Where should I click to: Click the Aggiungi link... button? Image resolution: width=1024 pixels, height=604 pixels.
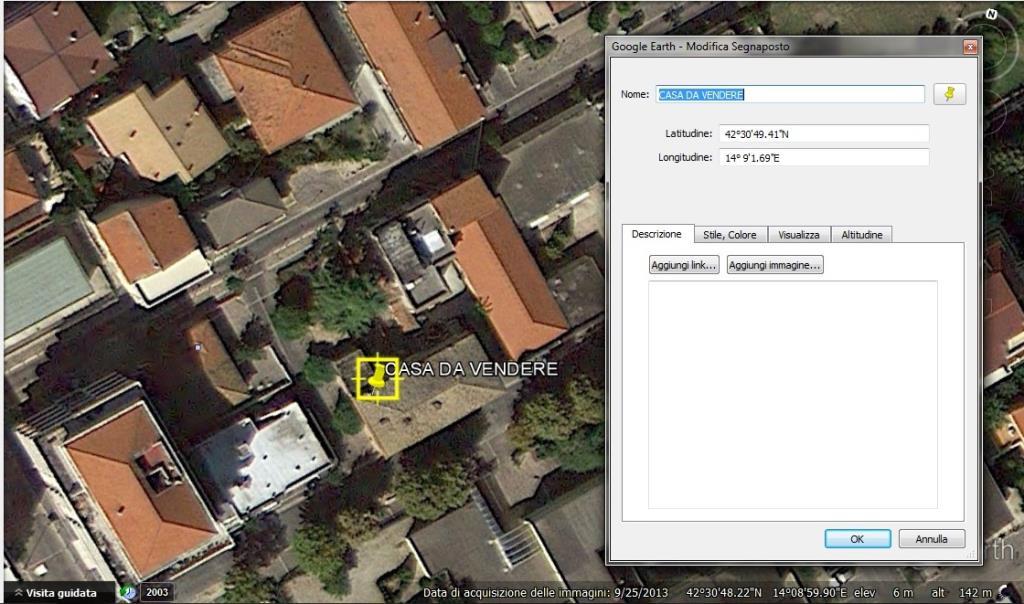pyautogui.click(x=684, y=264)
